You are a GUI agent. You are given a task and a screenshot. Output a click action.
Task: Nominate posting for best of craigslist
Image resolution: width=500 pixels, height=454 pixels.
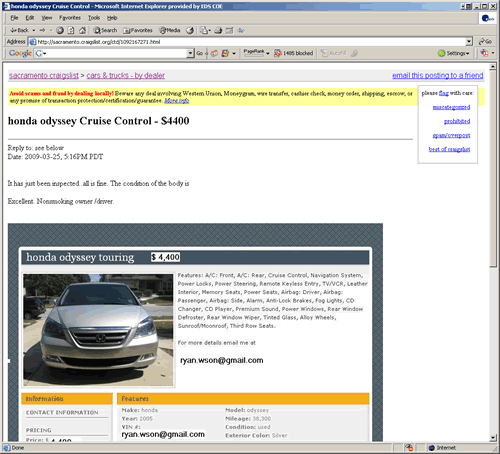[449, 149]
